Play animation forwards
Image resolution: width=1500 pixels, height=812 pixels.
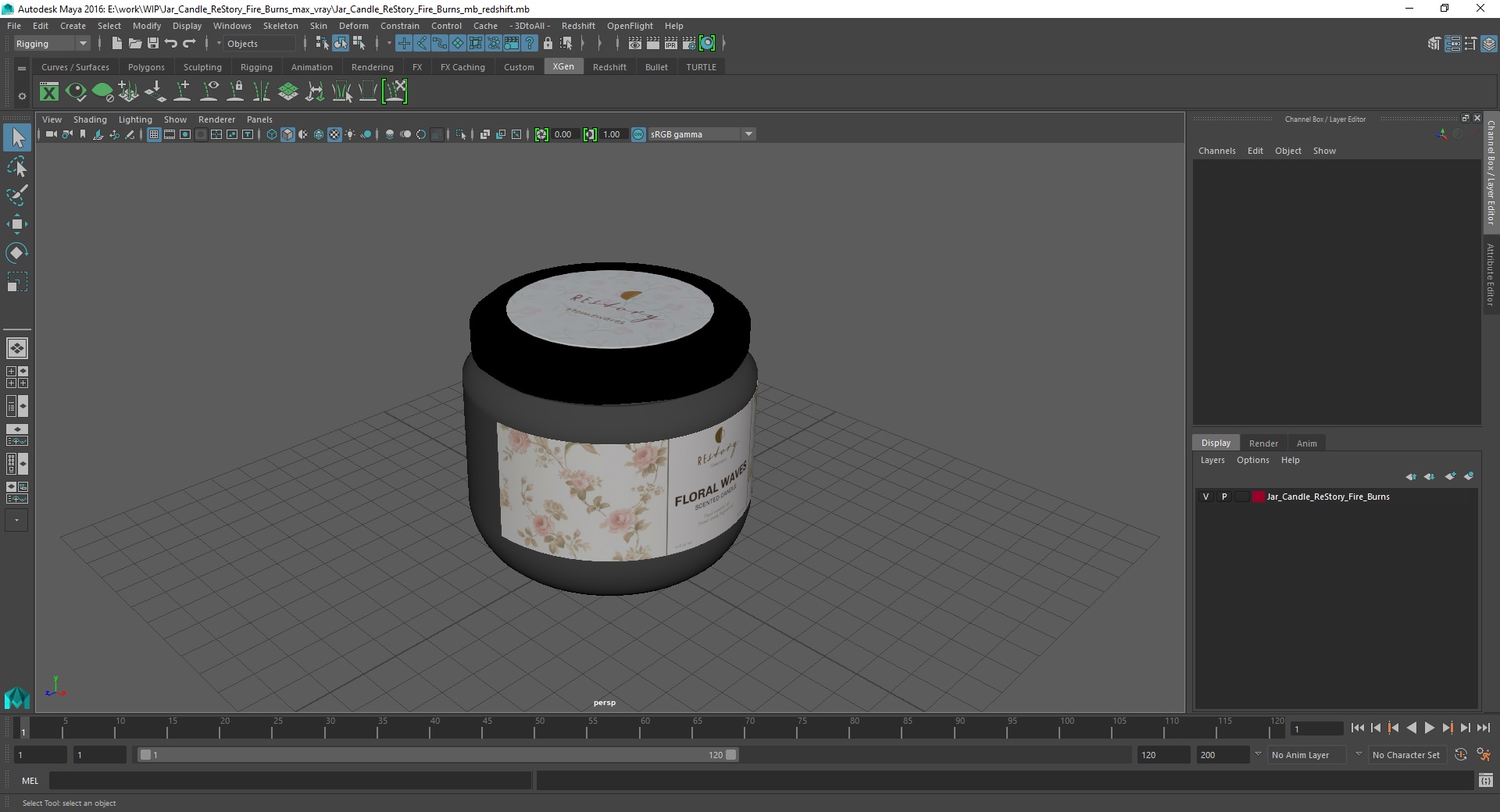[1429, 728]
